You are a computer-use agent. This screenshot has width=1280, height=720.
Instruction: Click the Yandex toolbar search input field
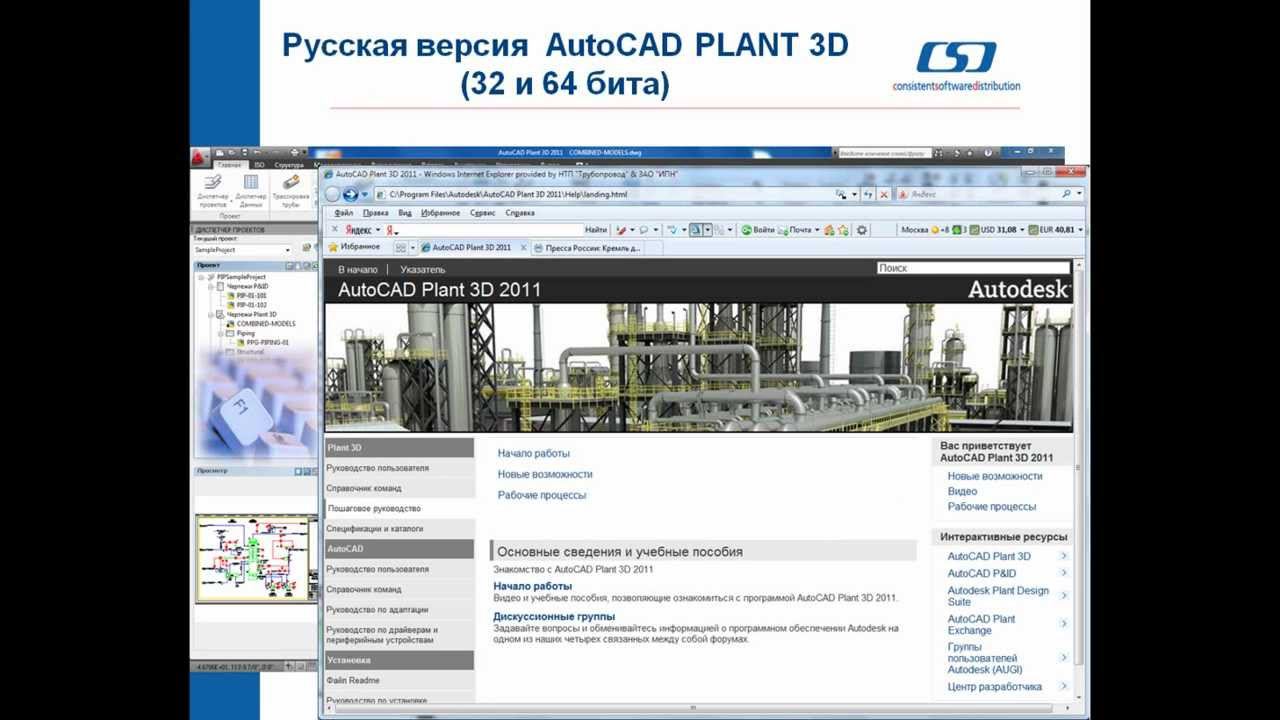491,230
